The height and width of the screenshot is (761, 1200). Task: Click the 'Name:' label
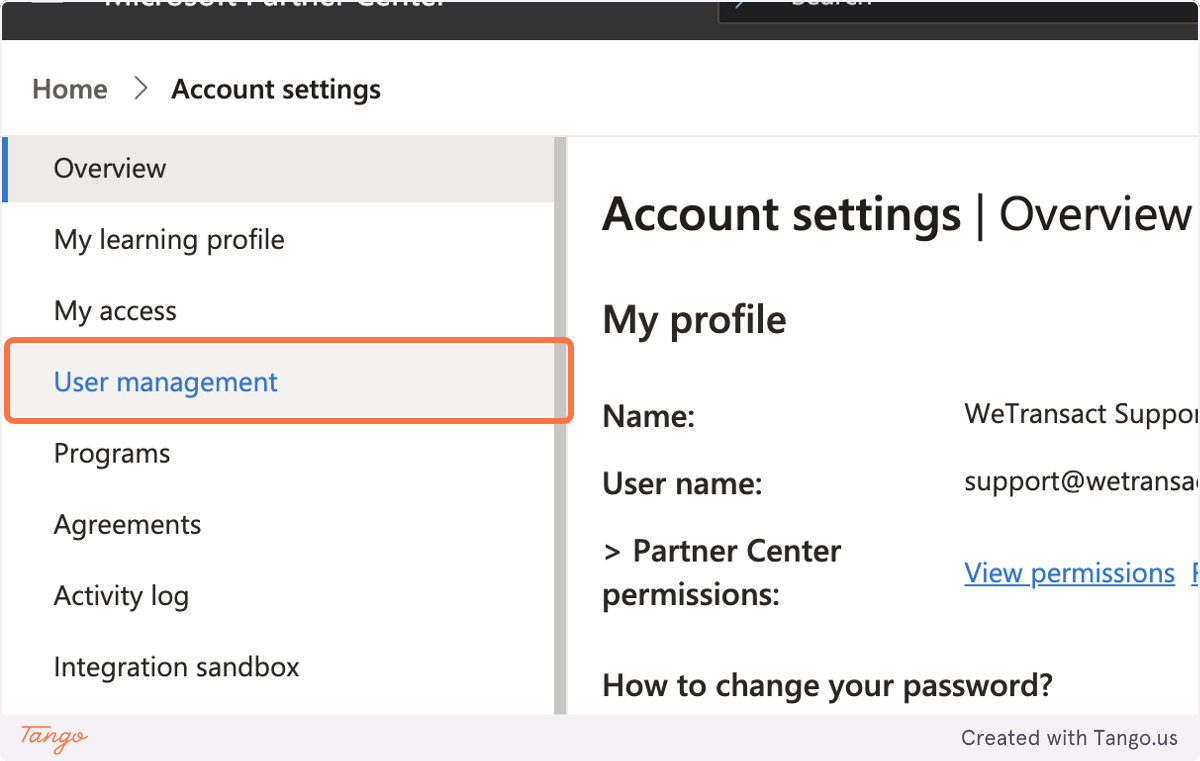[x=648, y=416]
